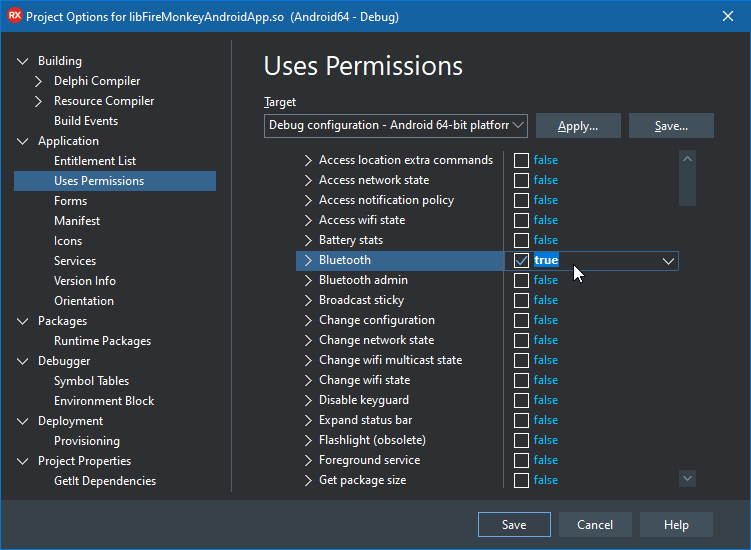This screenshot has height=550, width=751.
Task: Open the Services options page
Action: pos(75,261)
